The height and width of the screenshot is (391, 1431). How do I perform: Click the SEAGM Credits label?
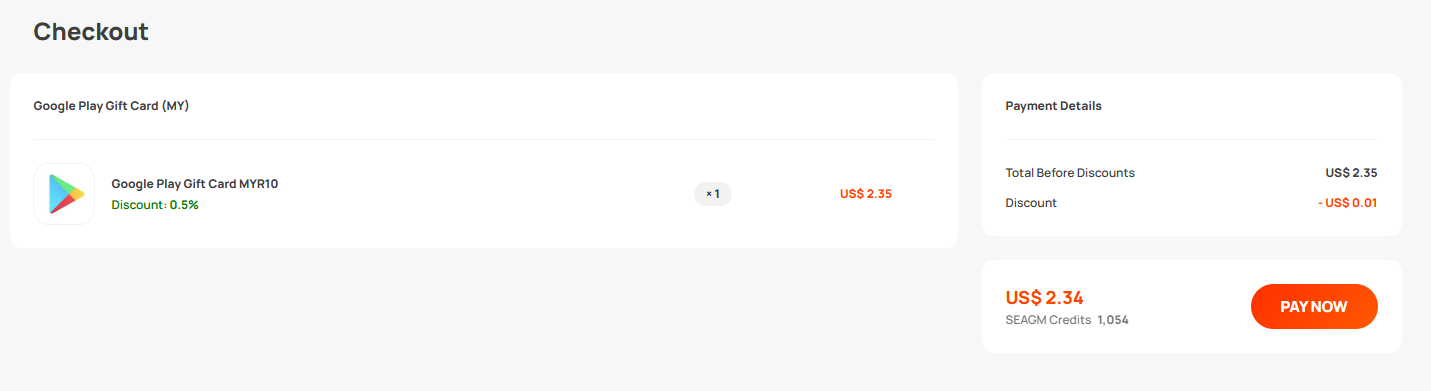(1048, 320)
